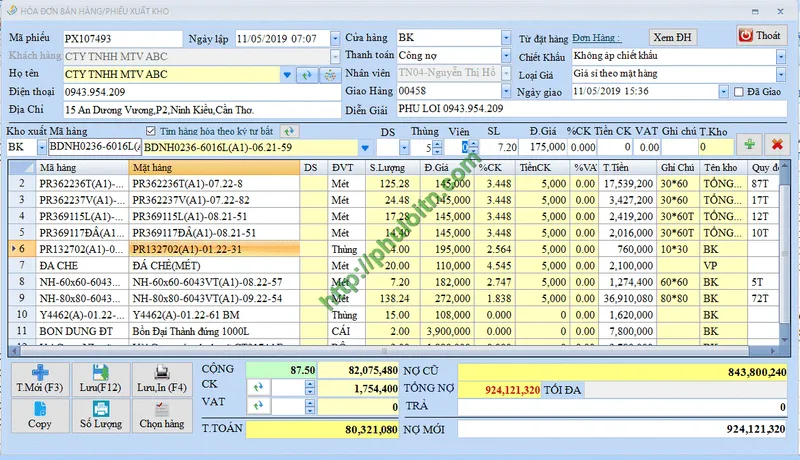Click the green plus add-item icon
800x460 pixels.
(749, 145)
